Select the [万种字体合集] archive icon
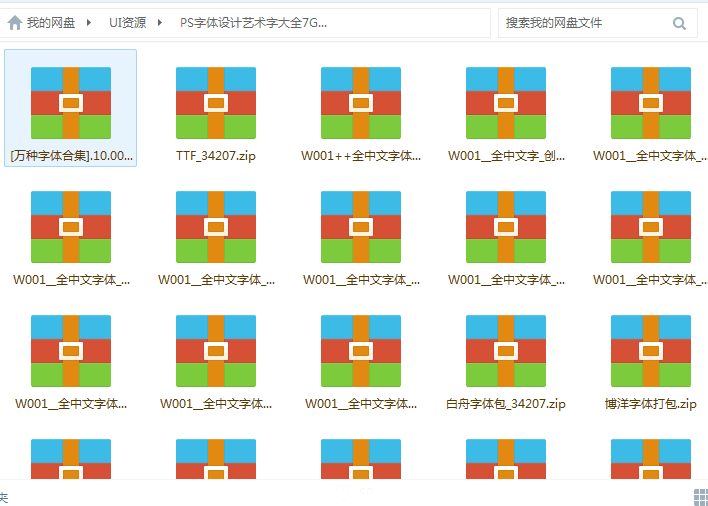The height and width of the screenshot is (506, 708). coord(71,102)
